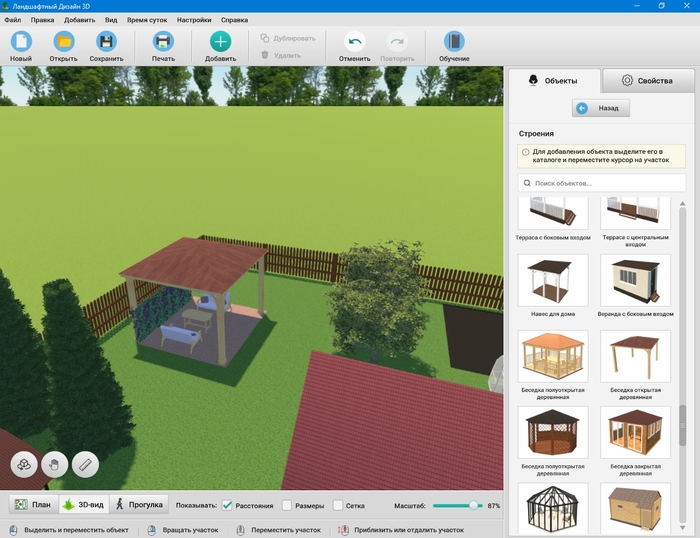Viewport: 700px width, 538px height.
Task: Select Веранда с боковым входом thumbnail
Action: [635, 280]
